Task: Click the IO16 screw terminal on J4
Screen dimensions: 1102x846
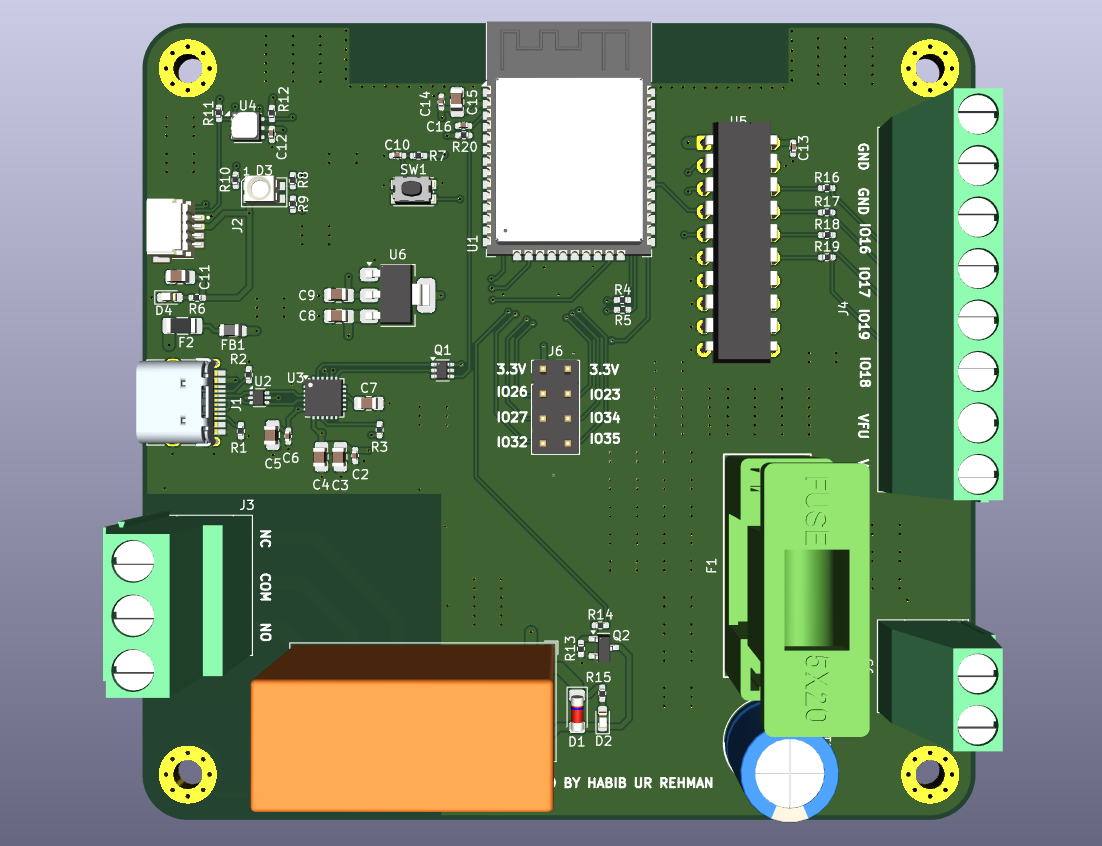Action: point(978,216)
